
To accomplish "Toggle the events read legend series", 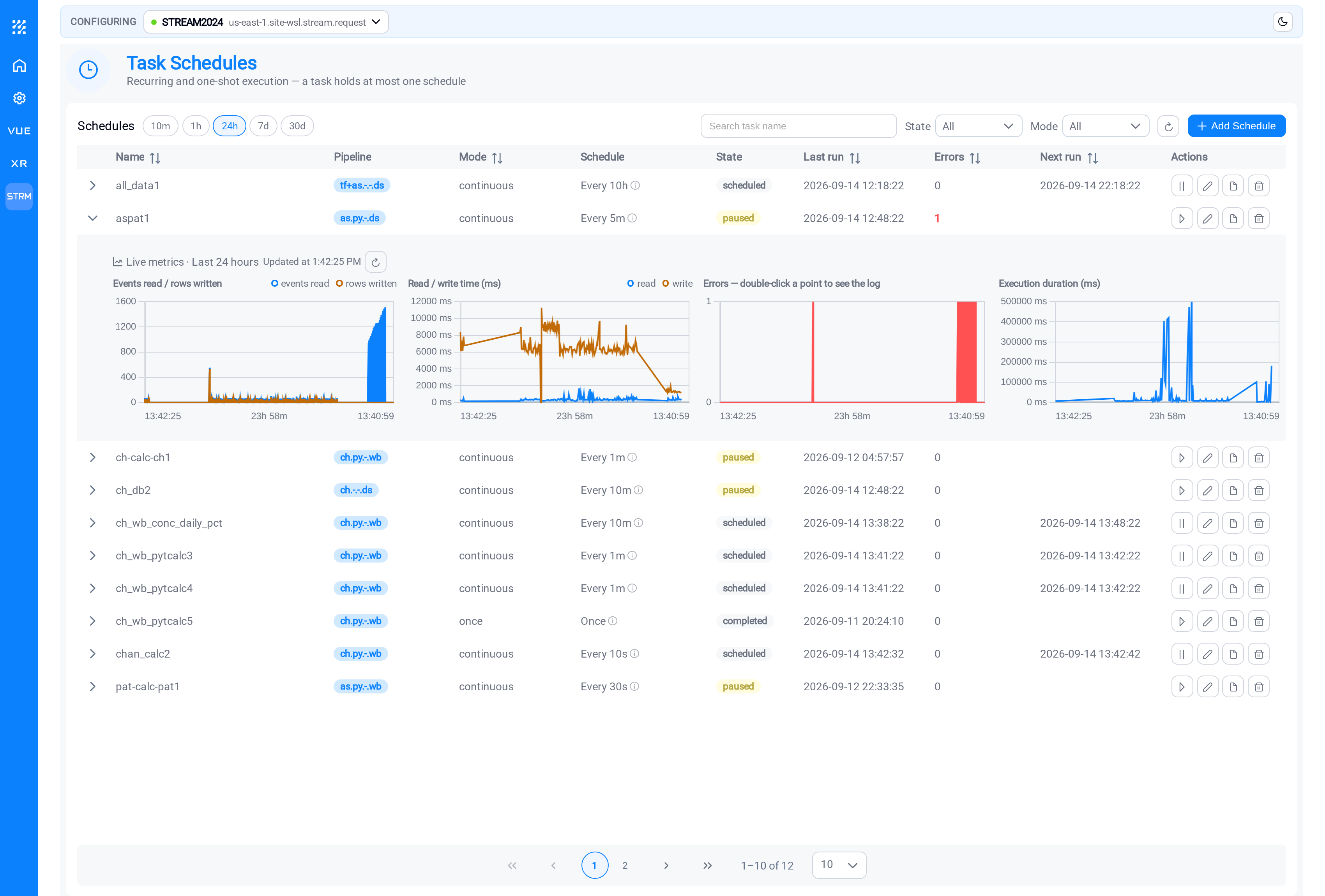I will (x=300, y=283).
